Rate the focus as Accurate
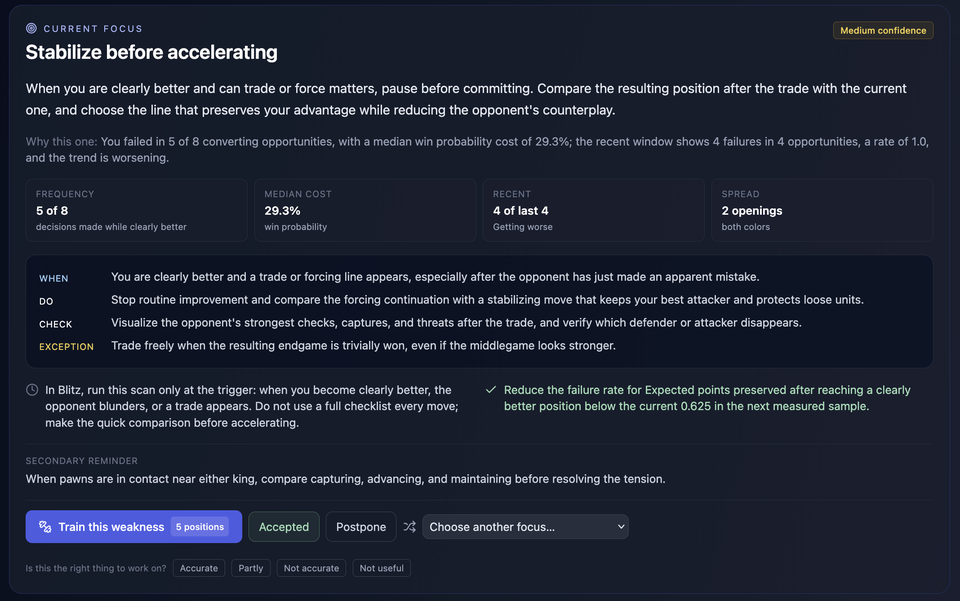Screen dimensions: 960x601 pyautogui.click(x=199, y=568)
